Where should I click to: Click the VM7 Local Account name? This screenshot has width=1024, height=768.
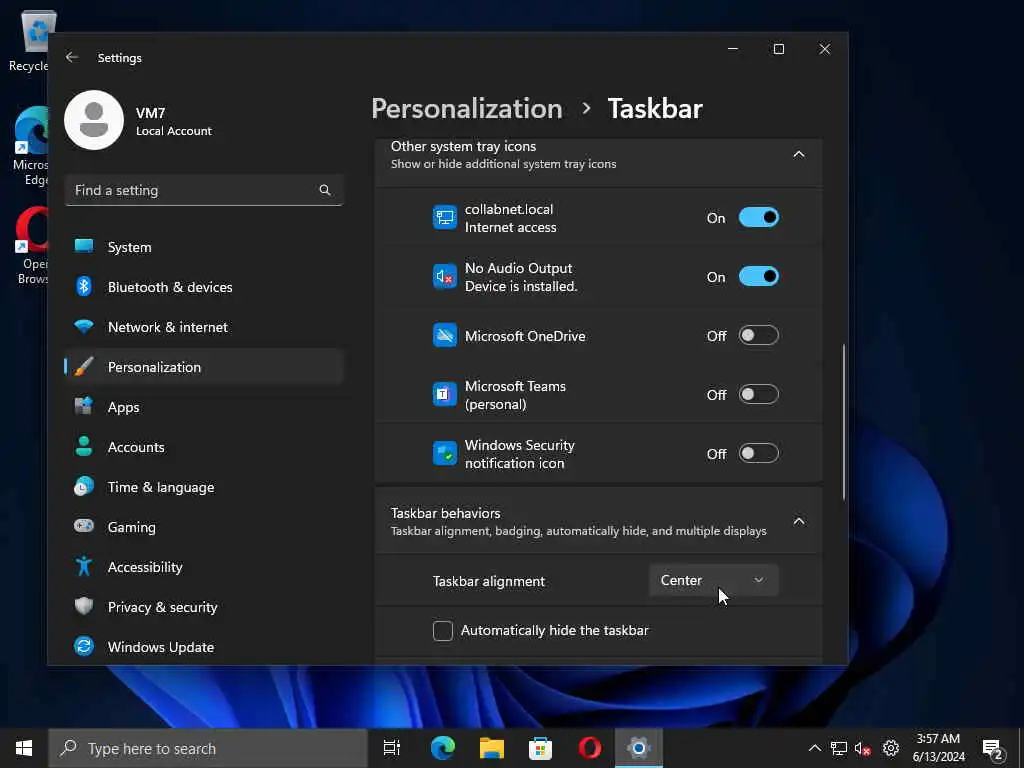pyautogui.click(x=174, y=121)
